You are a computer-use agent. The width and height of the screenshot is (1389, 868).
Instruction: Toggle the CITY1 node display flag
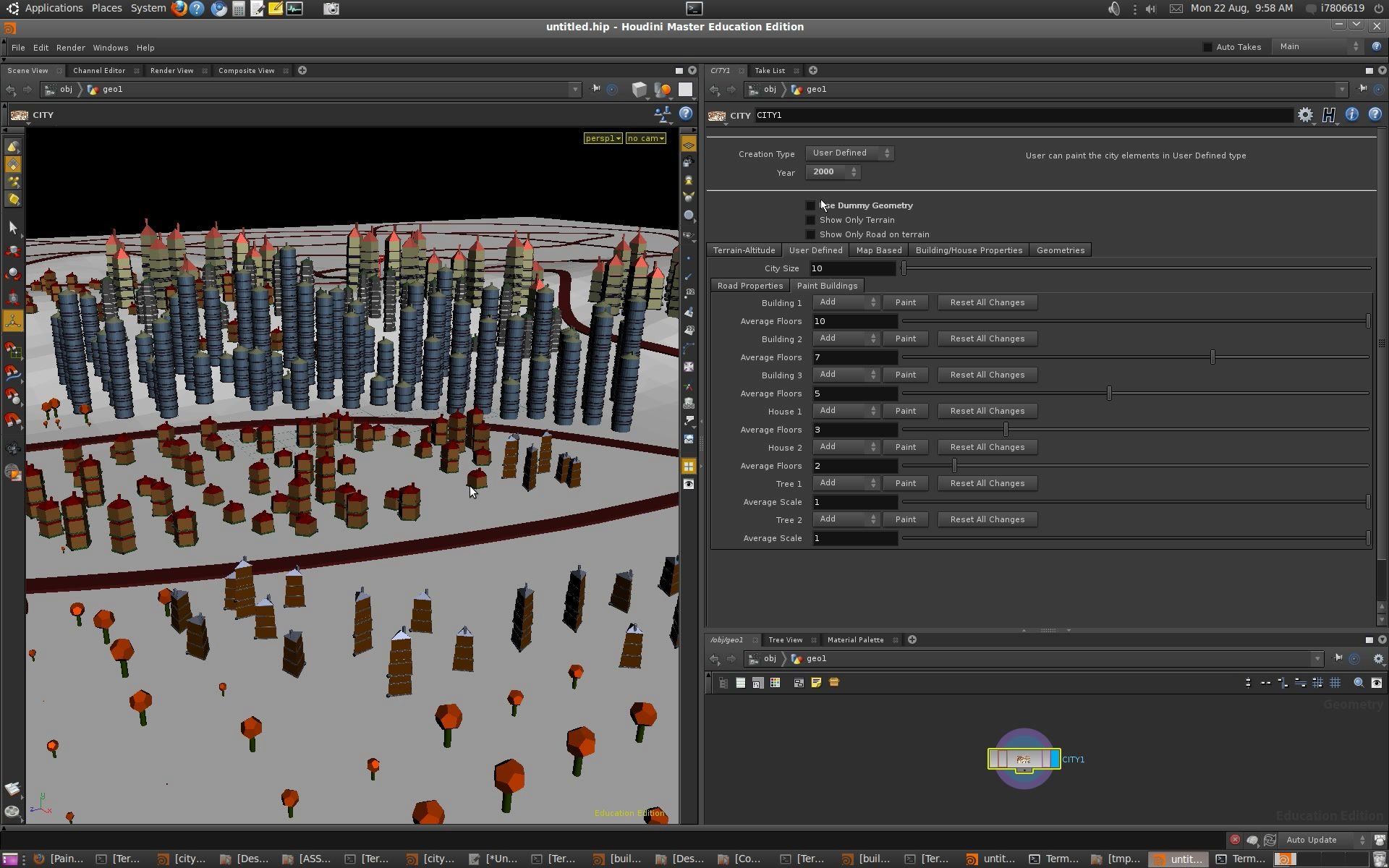click(x=1055, y=759)
